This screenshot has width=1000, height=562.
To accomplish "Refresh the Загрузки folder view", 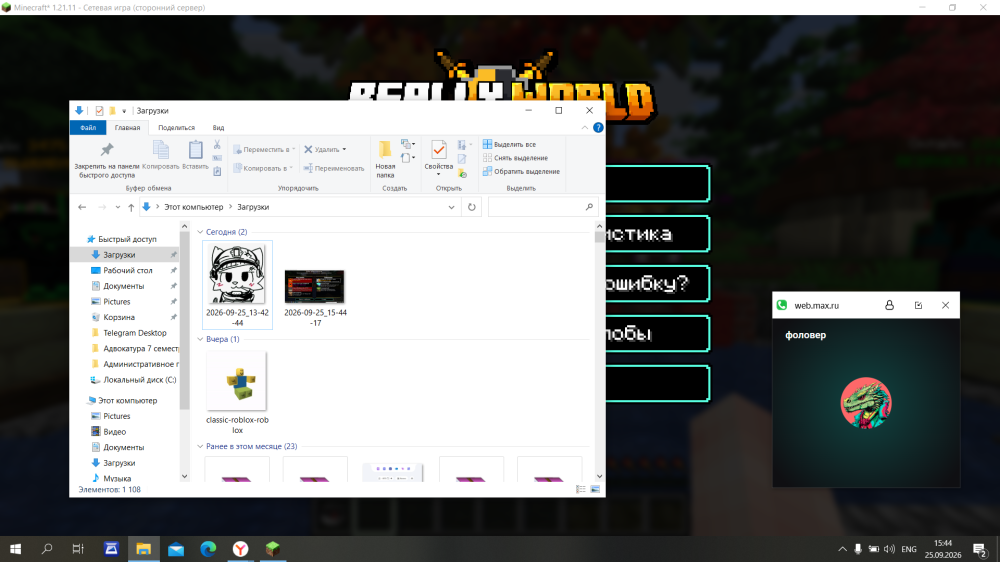I will [x=471, y=207].
